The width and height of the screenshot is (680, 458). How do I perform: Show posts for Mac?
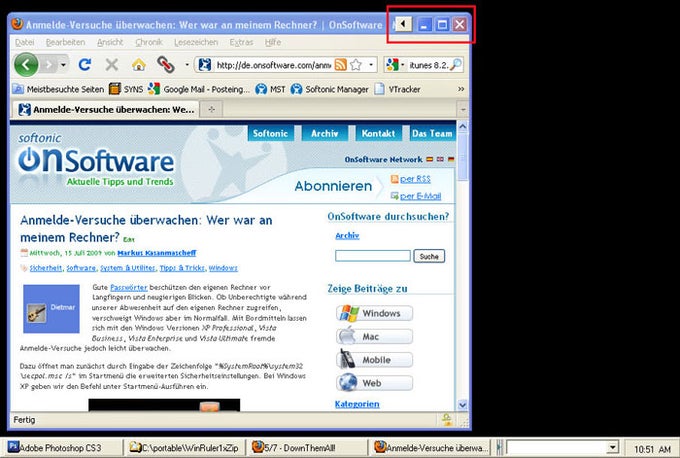[x=374, y=337]
